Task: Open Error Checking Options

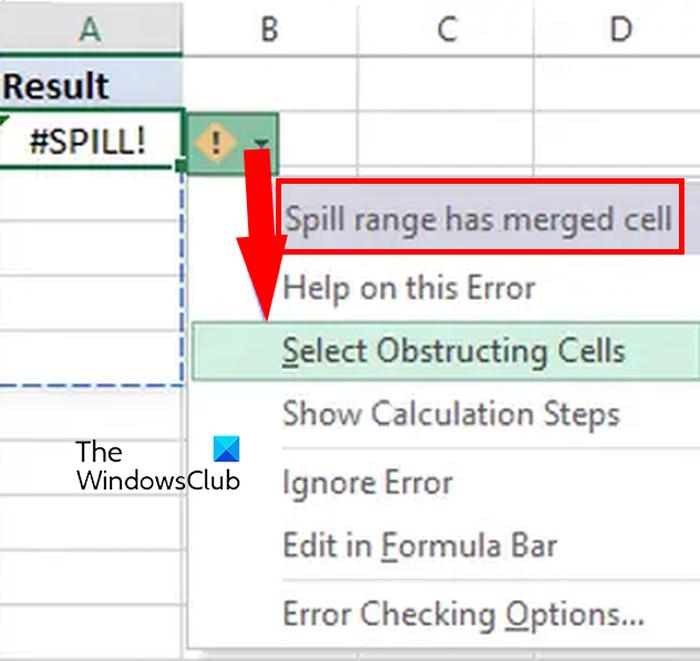Action: pyautogui.click(x=463, y=612)
